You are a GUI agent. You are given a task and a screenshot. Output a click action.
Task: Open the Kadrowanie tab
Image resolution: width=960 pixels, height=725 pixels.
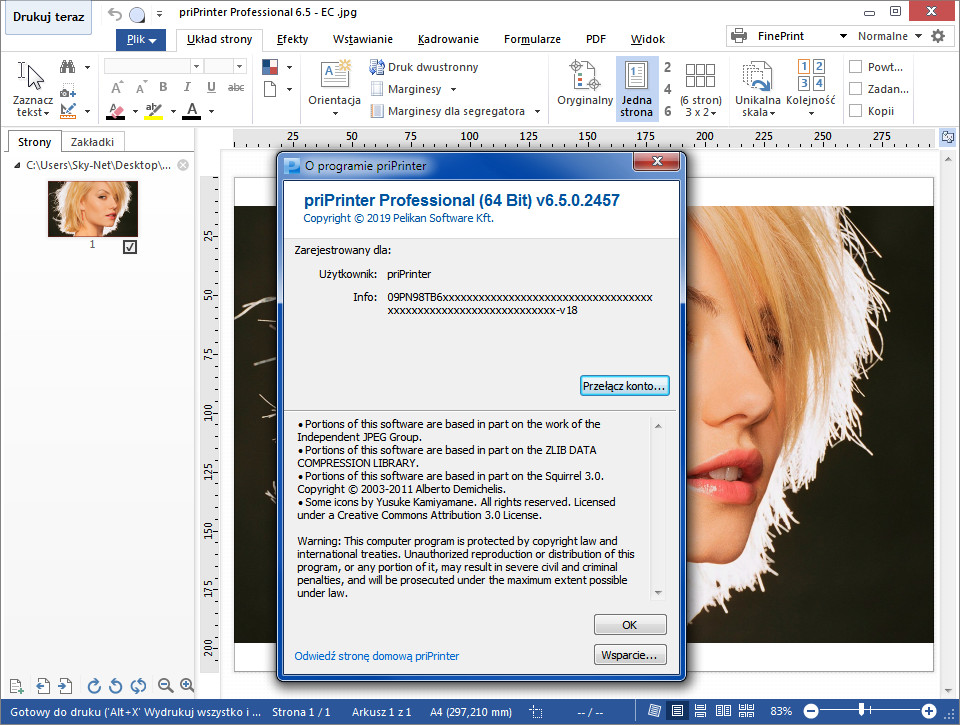pos(448,39)
